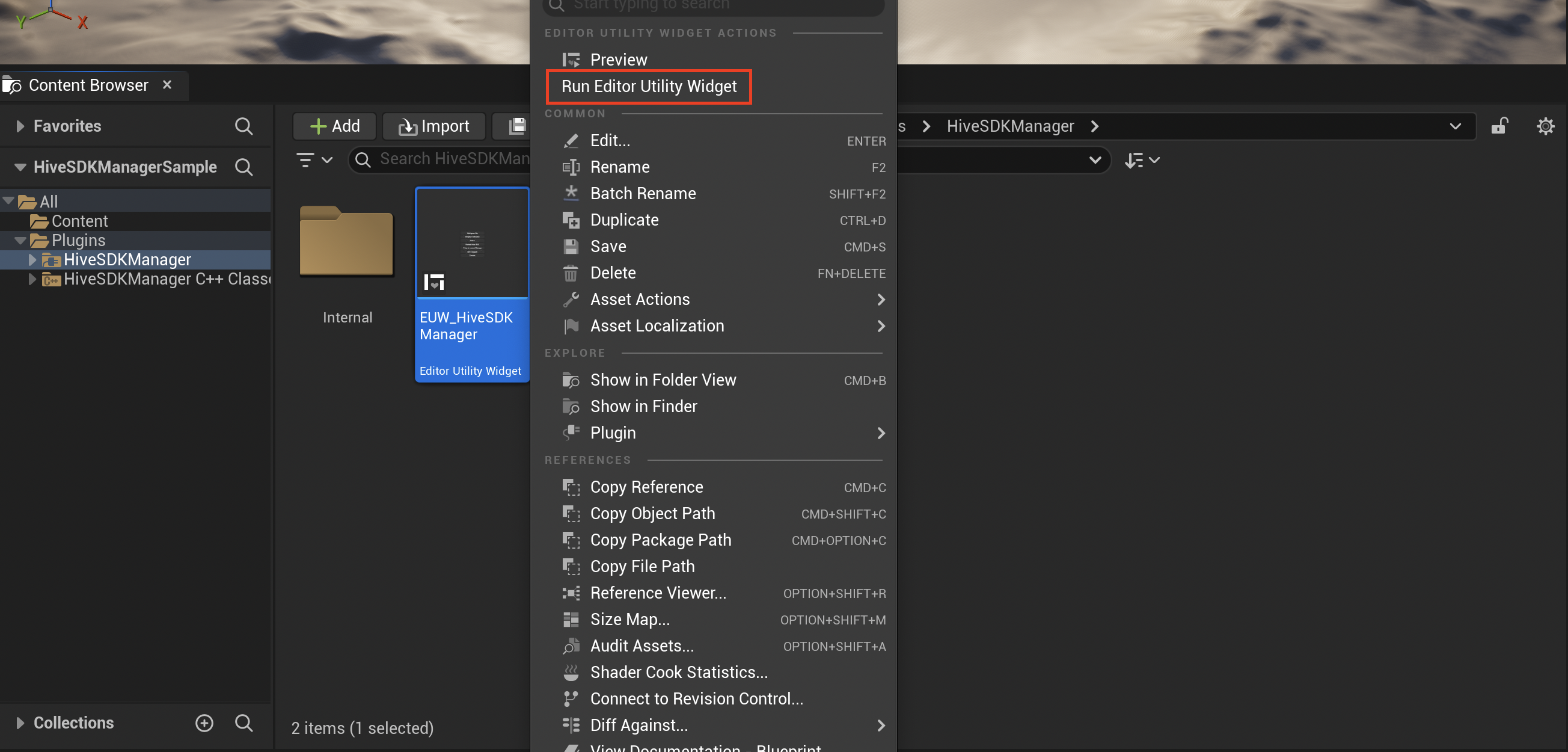Select the Internal folder thumbnail
1568x752 pixels.
click(x=346, y=242)
